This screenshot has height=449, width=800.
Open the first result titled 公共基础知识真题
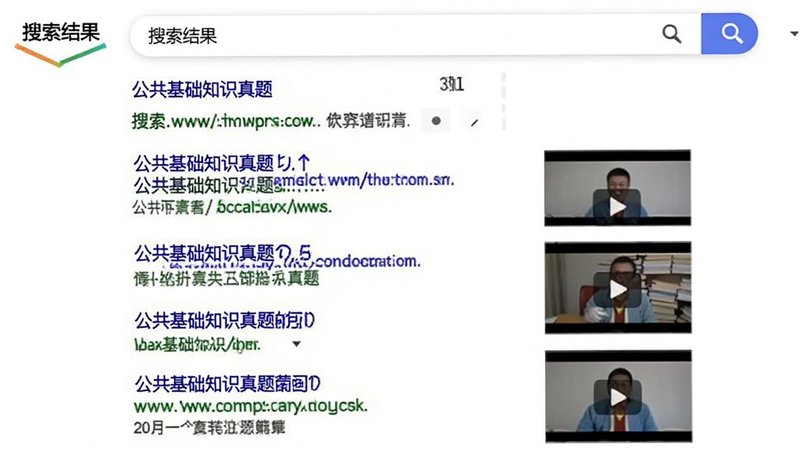(203, 89)
